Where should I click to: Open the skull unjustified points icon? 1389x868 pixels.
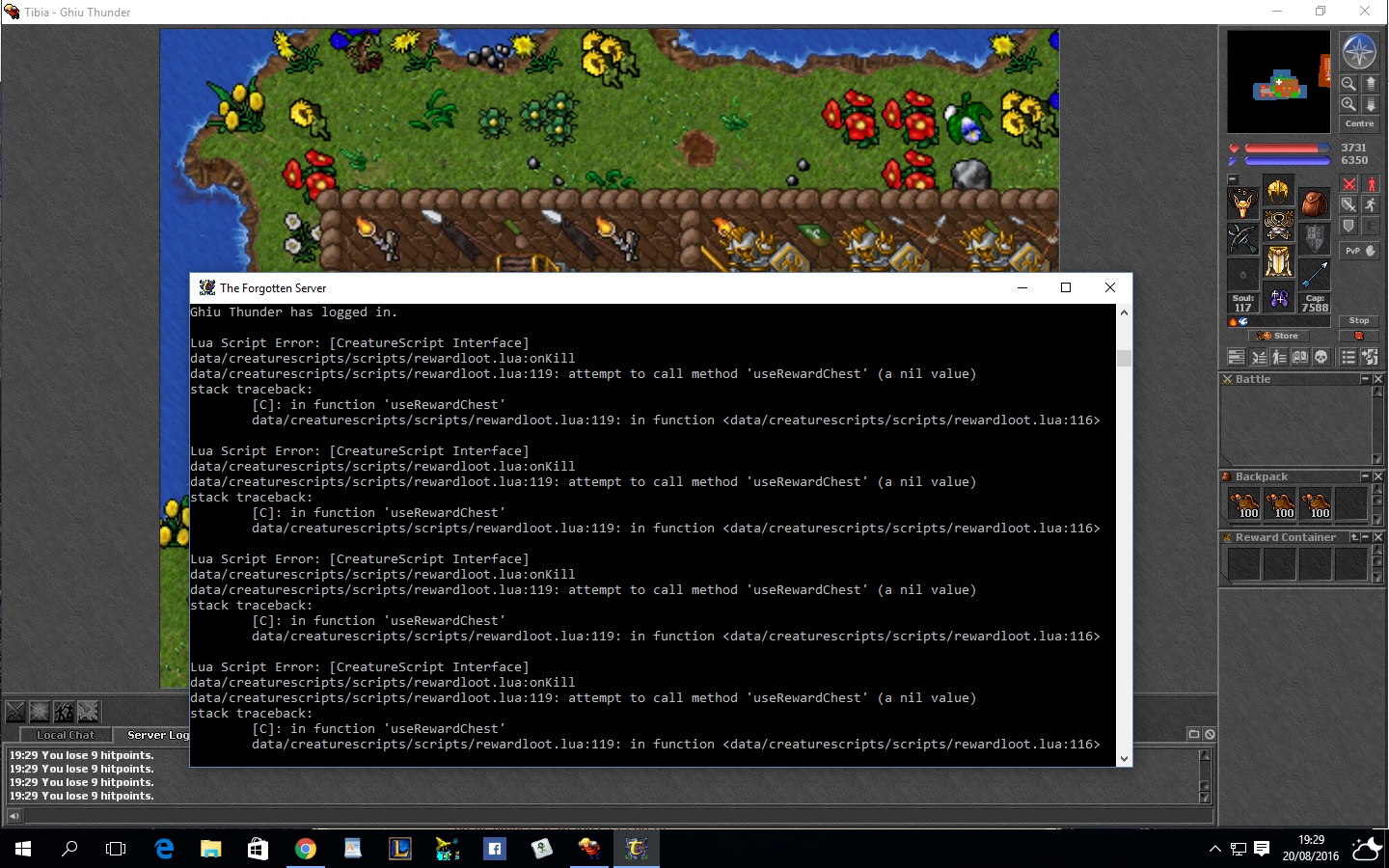click(x=1321, y=357)
